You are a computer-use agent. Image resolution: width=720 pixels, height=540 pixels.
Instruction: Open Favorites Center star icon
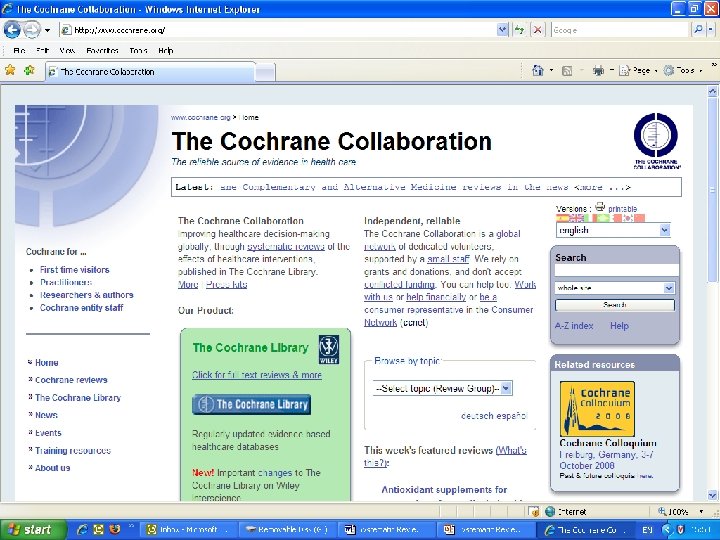[10, 70]
